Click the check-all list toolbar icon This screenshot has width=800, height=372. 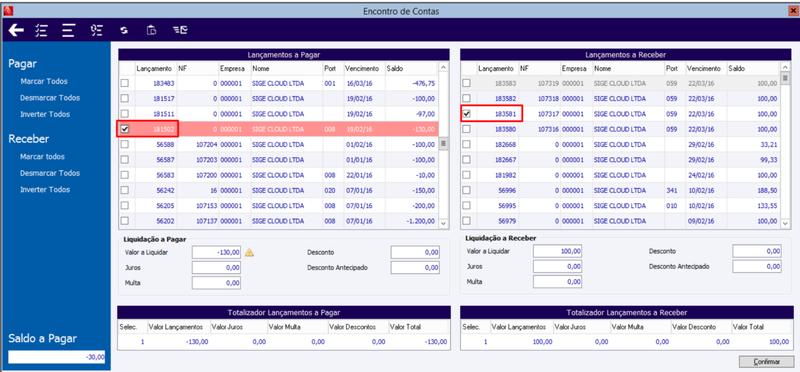click(x=41, y=31)
